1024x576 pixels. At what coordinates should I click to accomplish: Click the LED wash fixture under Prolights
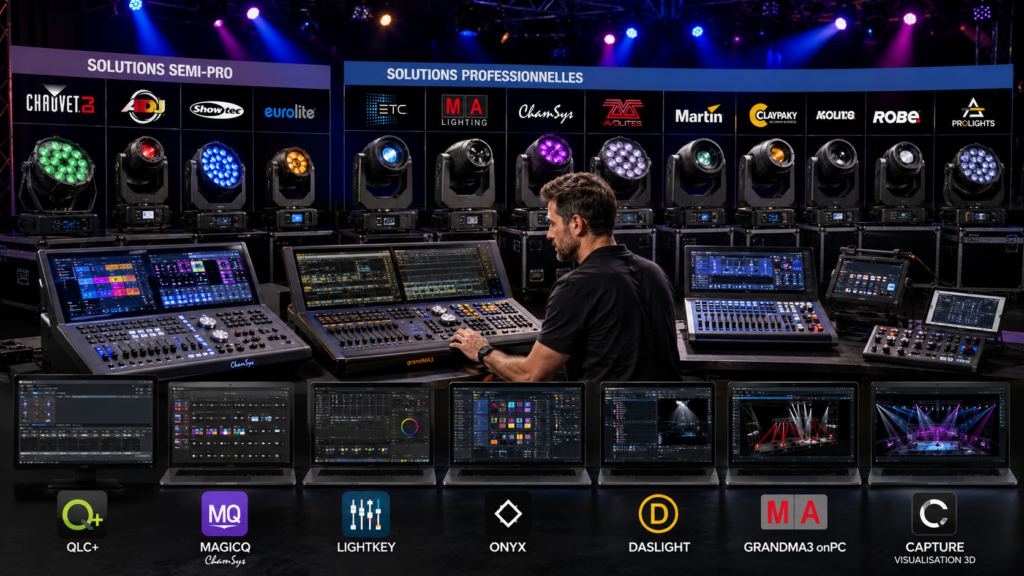pos(974,184)
